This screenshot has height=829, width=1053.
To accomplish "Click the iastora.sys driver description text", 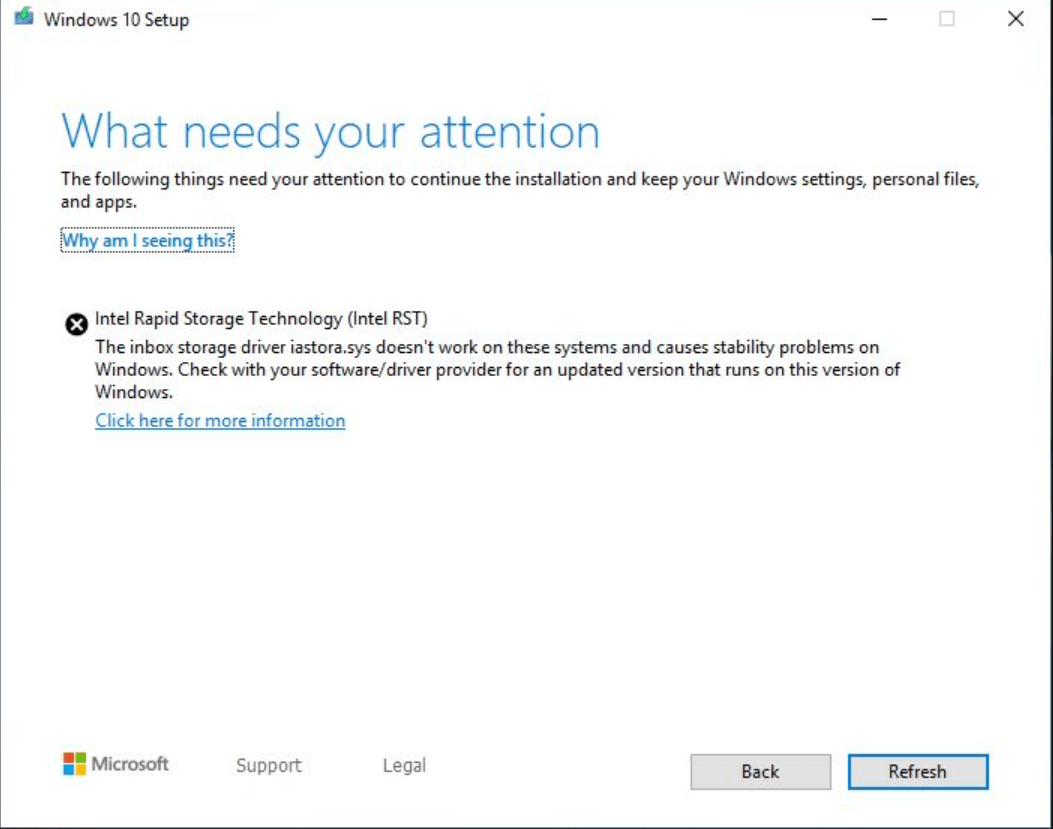I will pyautogui.click(x=497, y=369).
